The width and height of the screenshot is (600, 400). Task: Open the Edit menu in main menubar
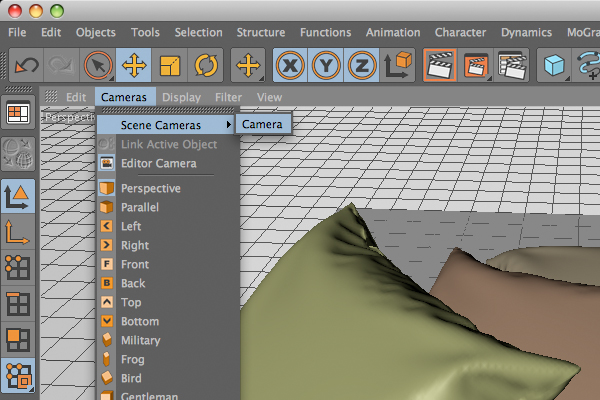click(51, 33)
